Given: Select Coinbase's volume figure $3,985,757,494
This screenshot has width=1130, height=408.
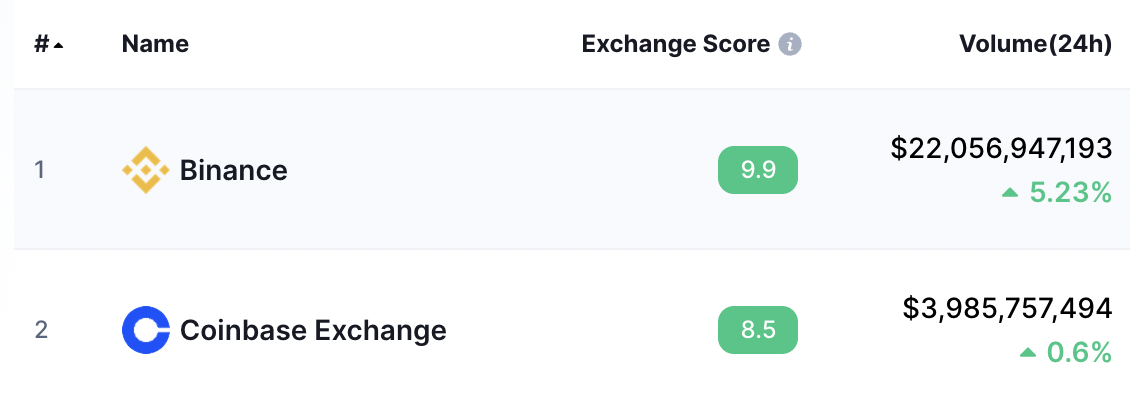Looking at the screenshot, I should (1007, 309).
